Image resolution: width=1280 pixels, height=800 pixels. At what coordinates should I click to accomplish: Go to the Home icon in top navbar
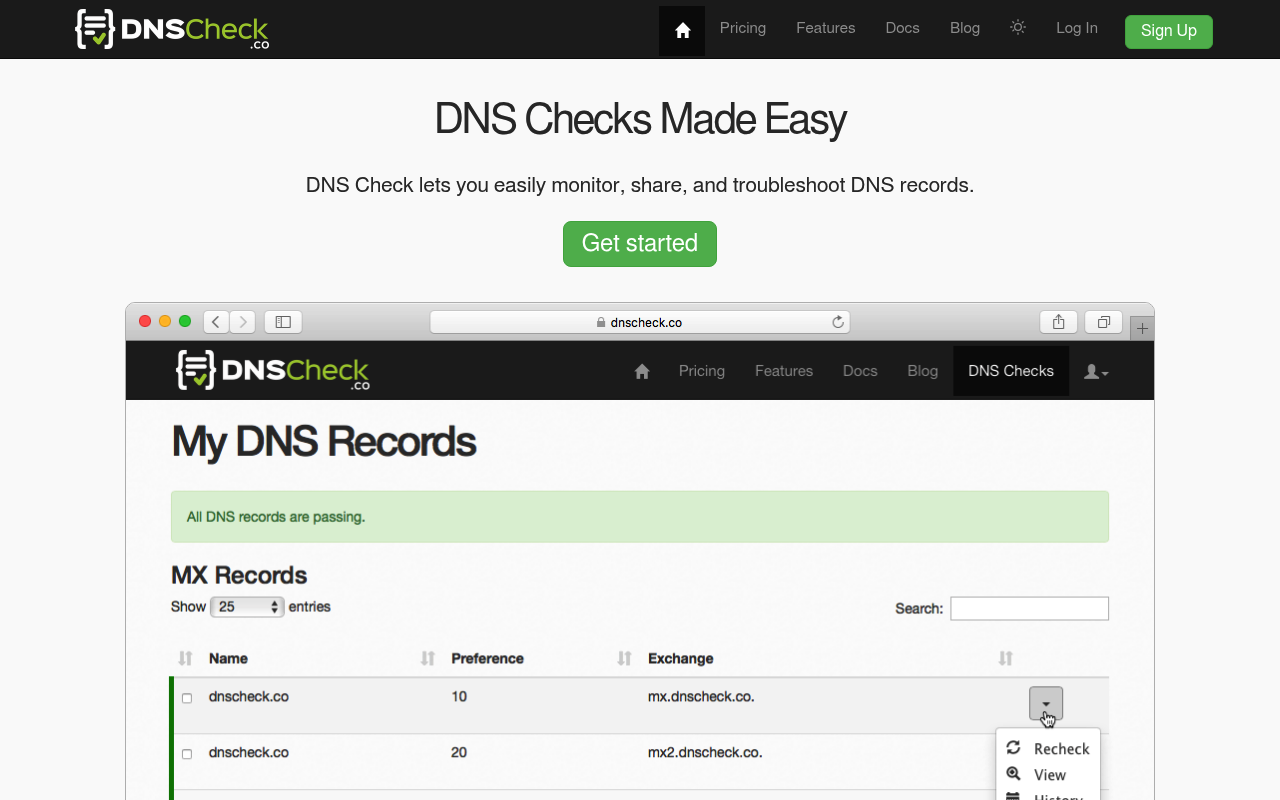[682, 30]
